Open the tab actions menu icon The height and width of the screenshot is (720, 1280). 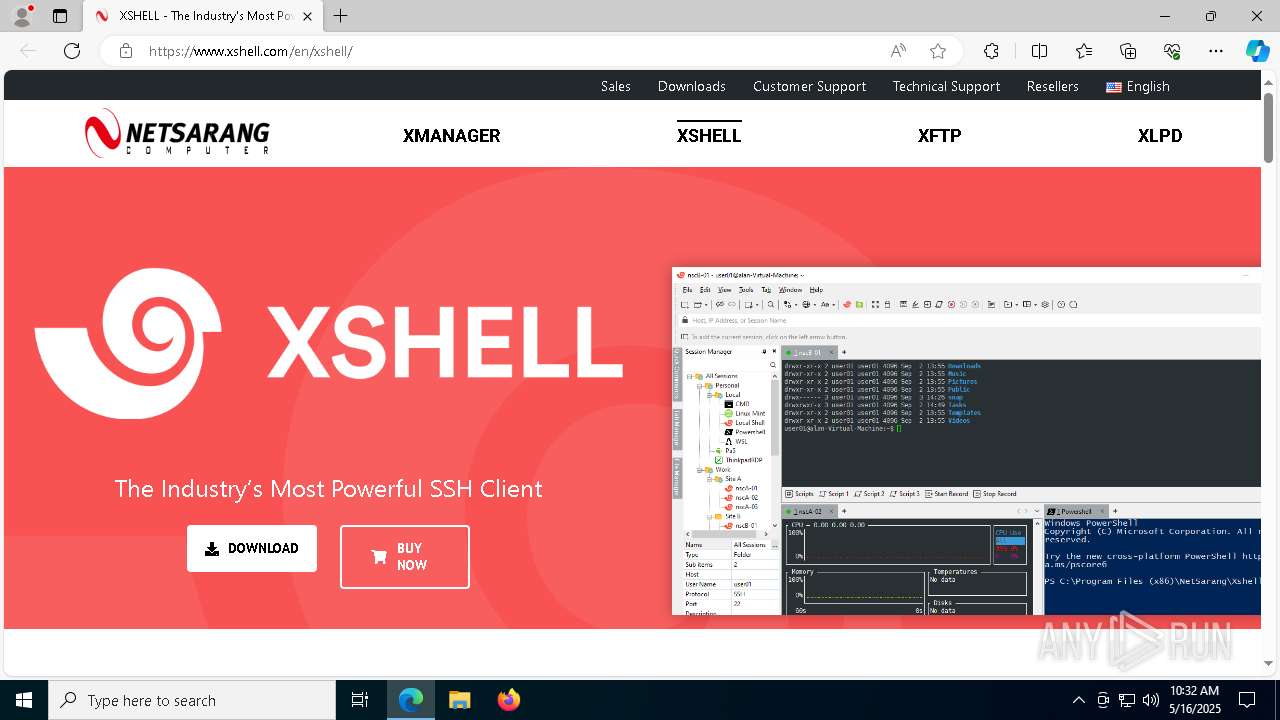[60, 16]
